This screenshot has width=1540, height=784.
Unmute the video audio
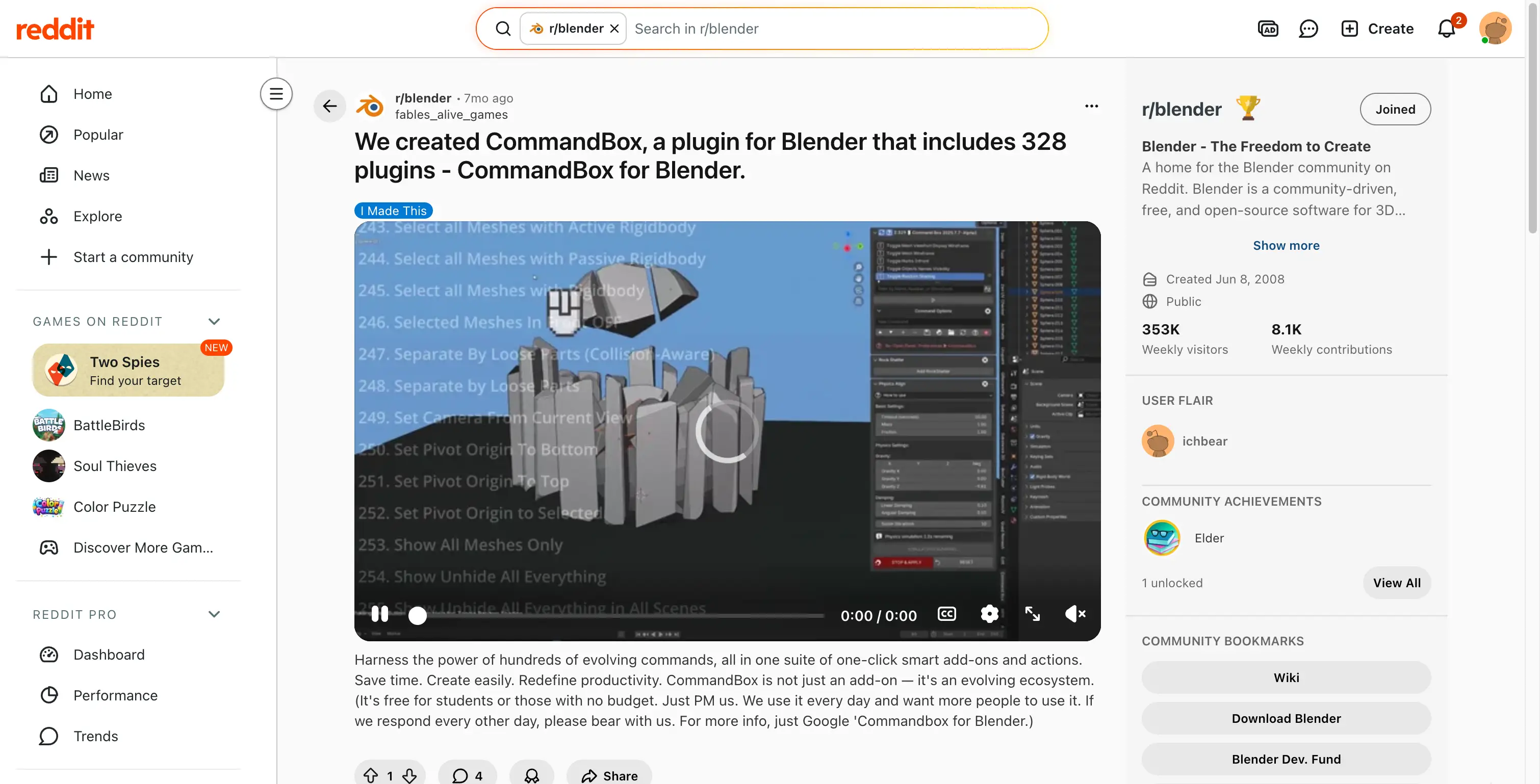(1075, 614)
